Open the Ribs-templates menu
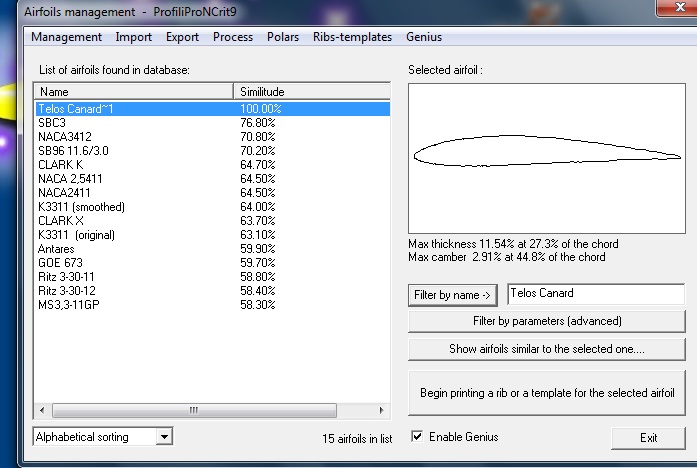Image resolution: width=697 pixels, height=468 pixels. (352, 37)
